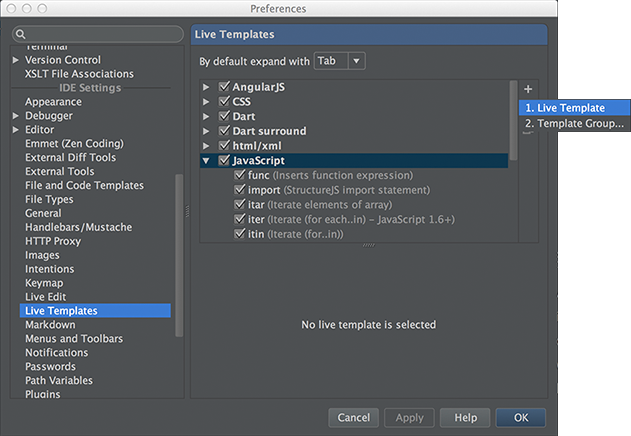Image resolution: width=631 pixels, height=436 pixels.
Task: Click the plus add template icon
Action: (528, 89)
